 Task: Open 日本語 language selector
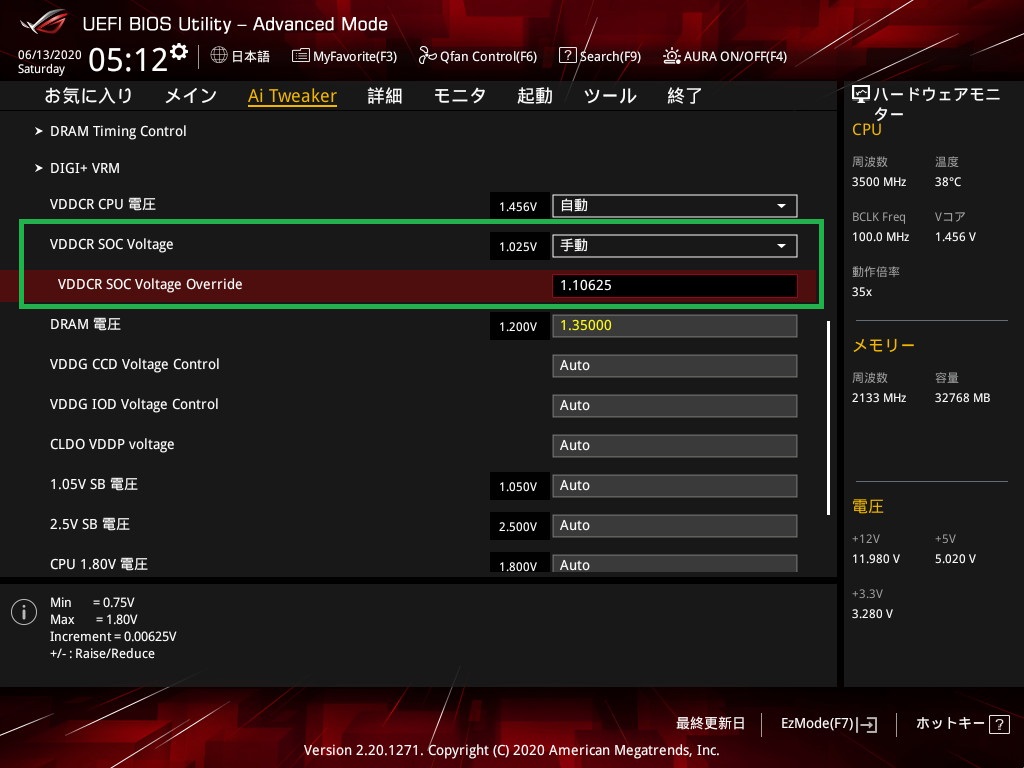[240, 56]
